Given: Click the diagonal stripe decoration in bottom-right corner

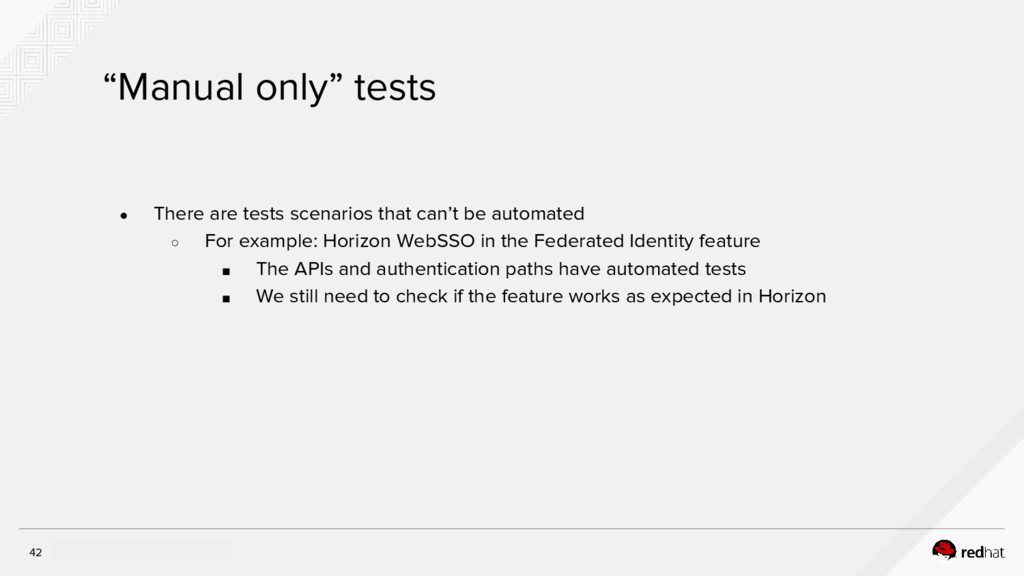Looking at the screenshot, I should [947, 496].
